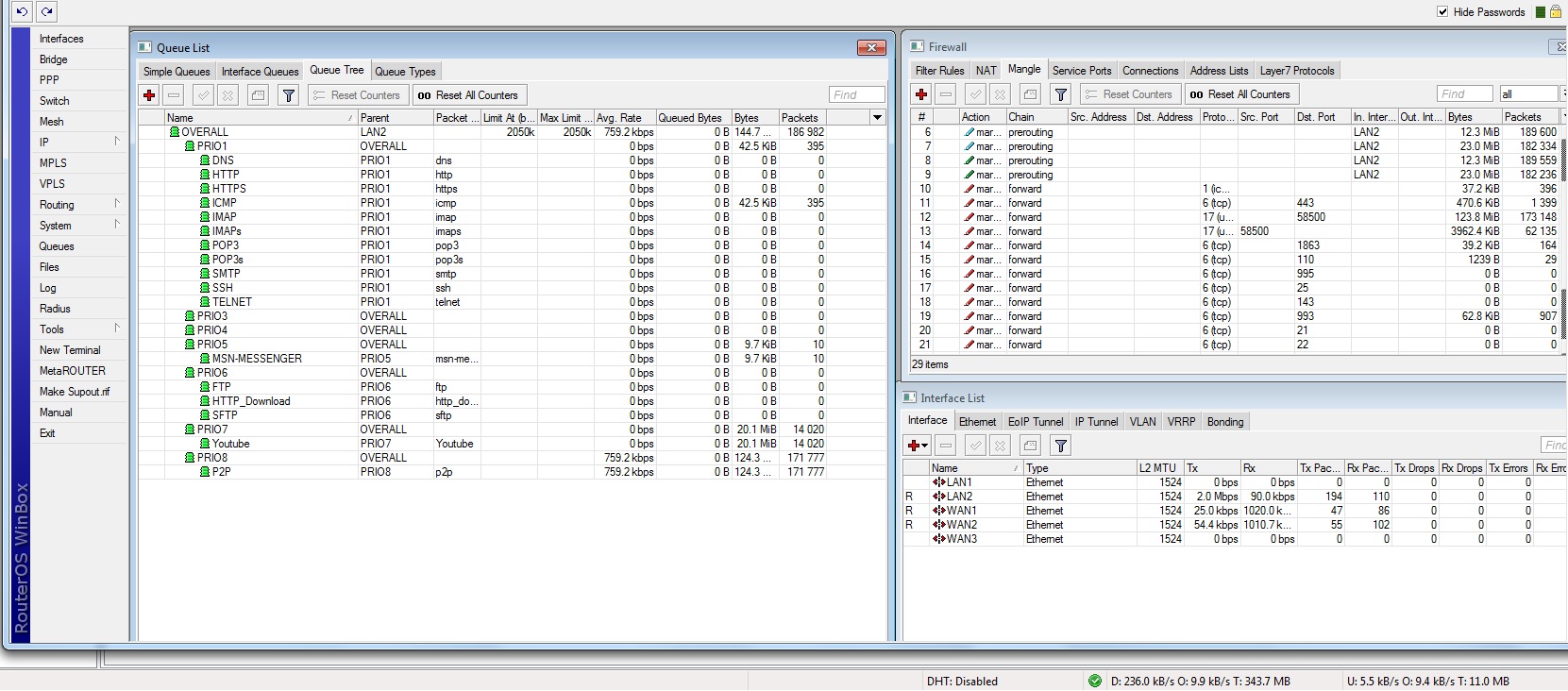Open the NAT tab in Firewall
Viewport: 1568px width, 691px height.
click(986, 71)
